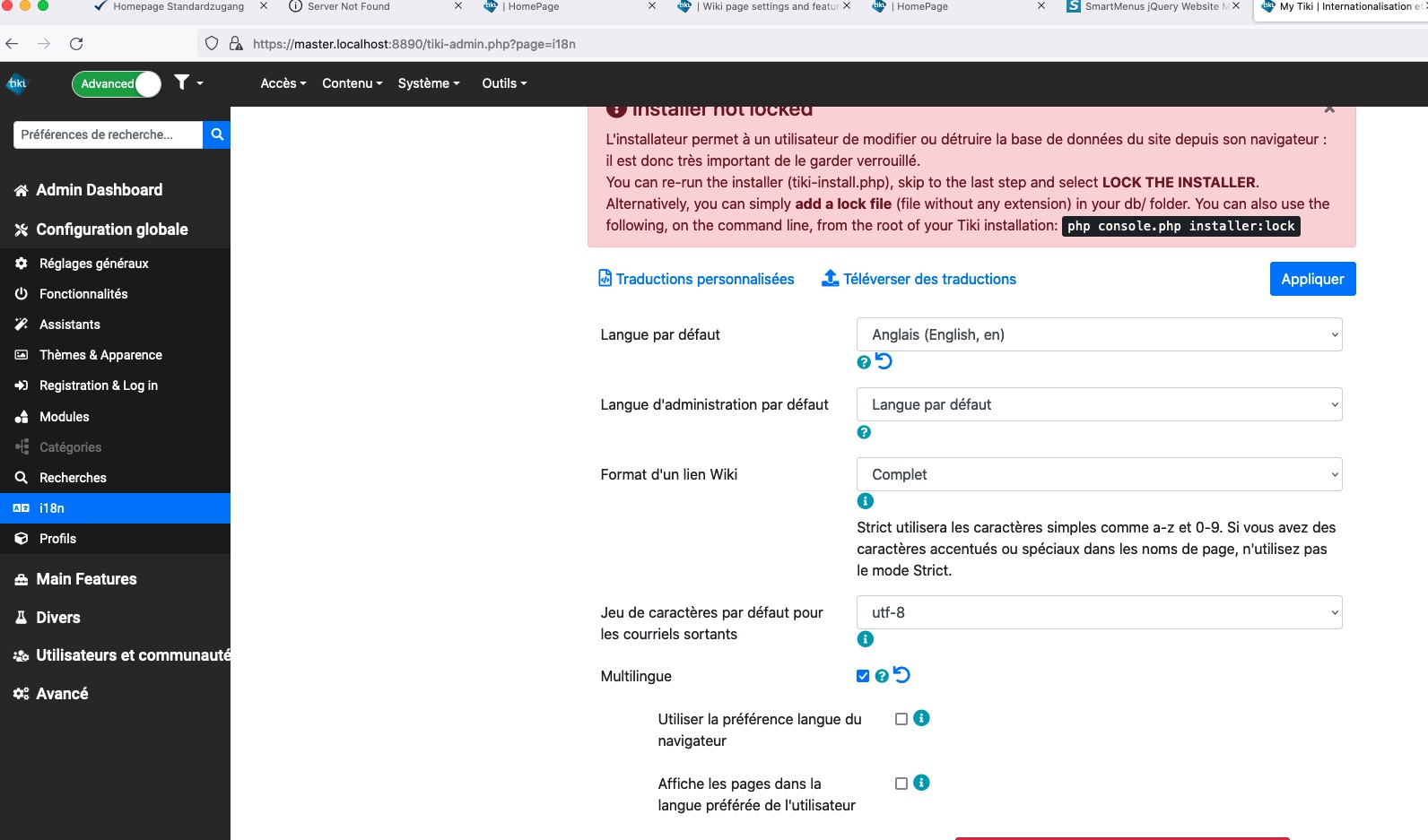Open Téléverser des traductions link
Screen dimensions: 1428x840
click(x=919, y=279)
